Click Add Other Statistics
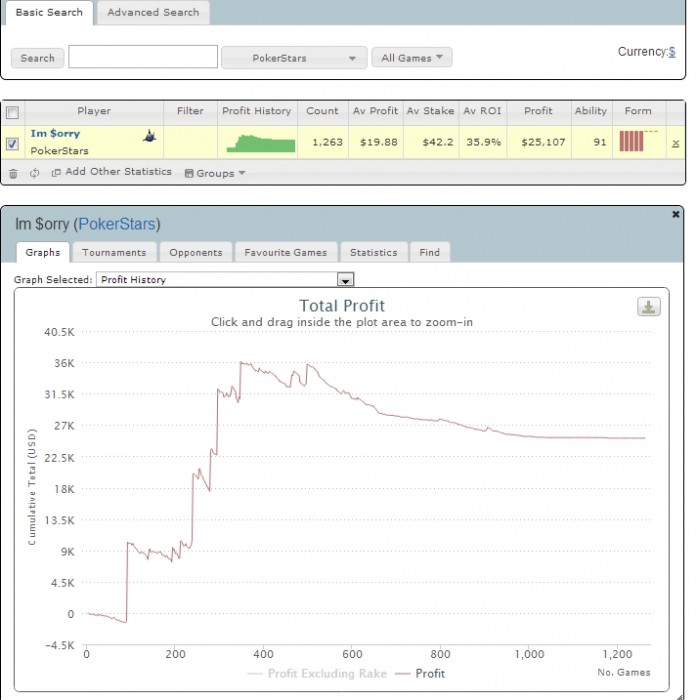 [118, 172]
